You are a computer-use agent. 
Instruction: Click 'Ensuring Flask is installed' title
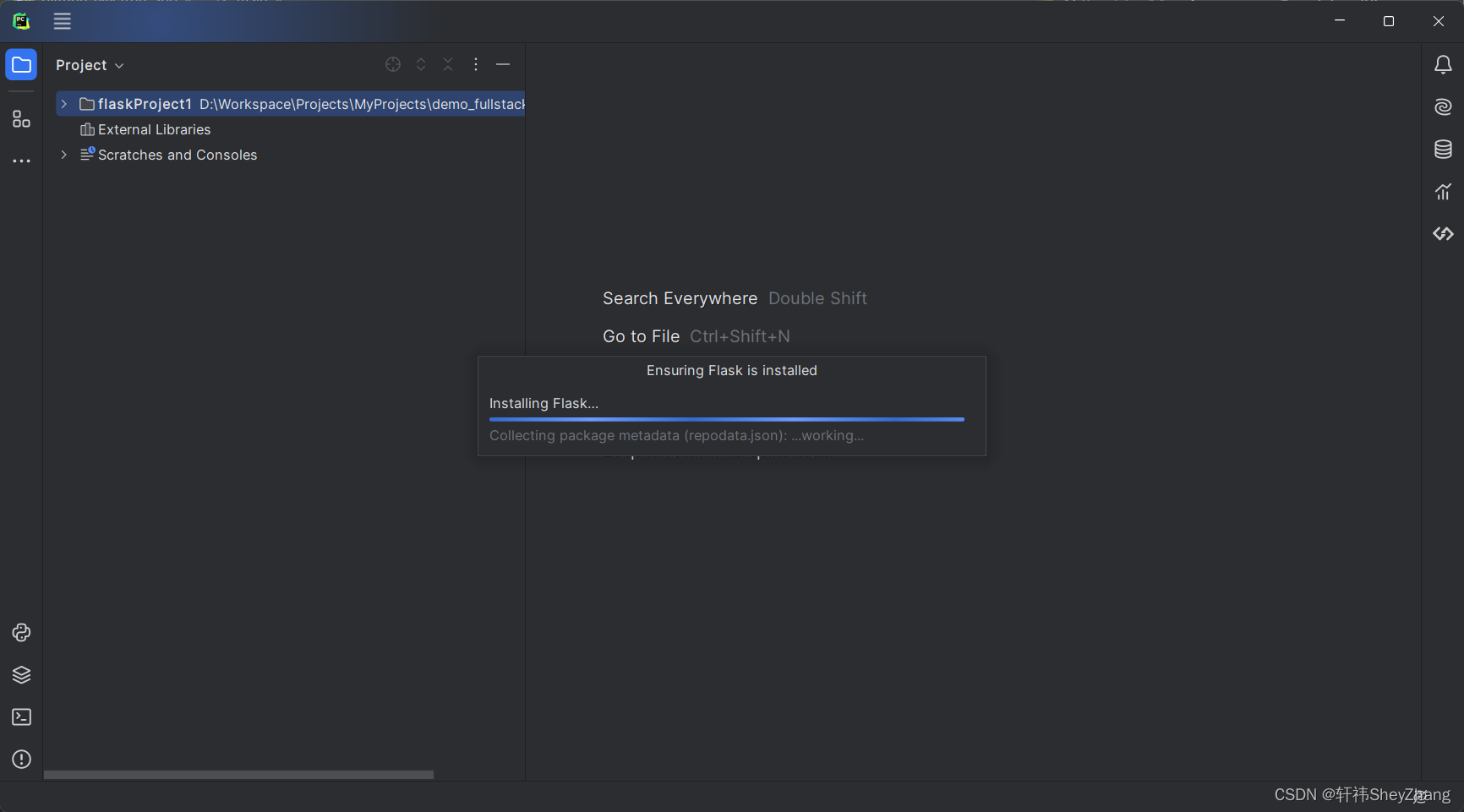click(732, 370)
